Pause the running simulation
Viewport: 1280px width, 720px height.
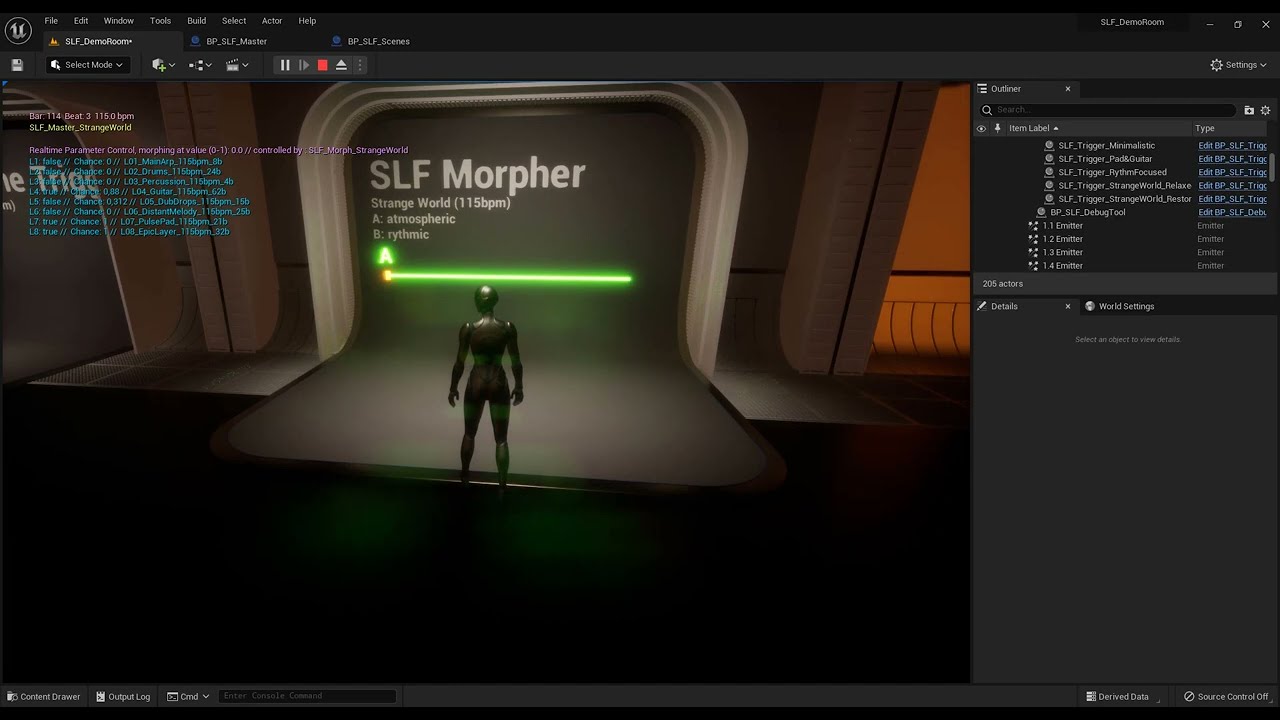point(284,65)
